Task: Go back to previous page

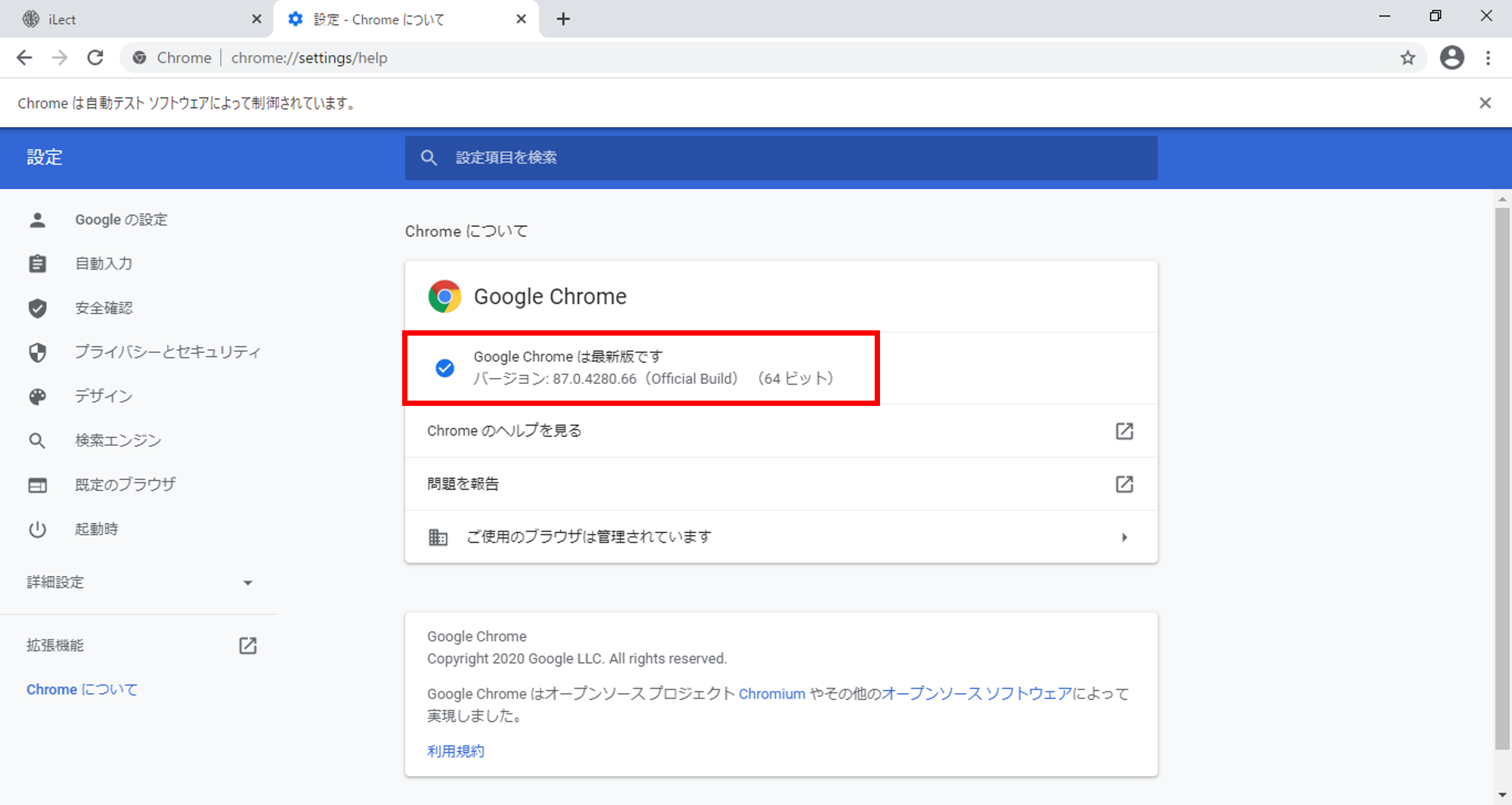Action: [x=24, y=58]
